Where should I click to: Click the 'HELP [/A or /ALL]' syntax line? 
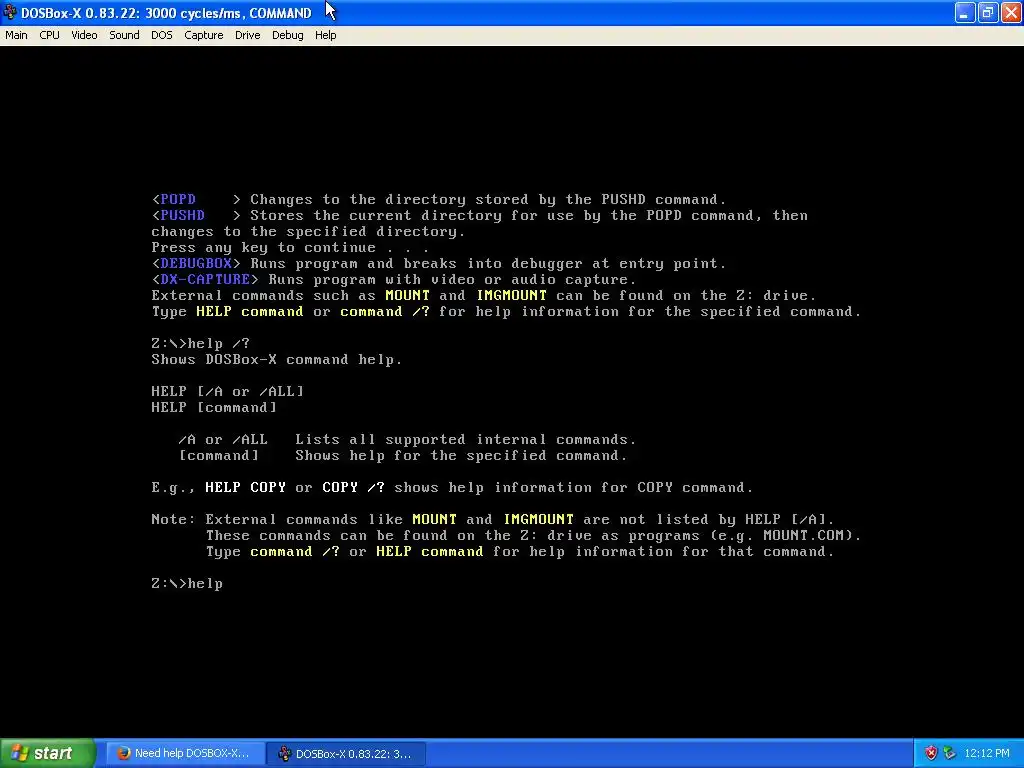click(227, 392)
